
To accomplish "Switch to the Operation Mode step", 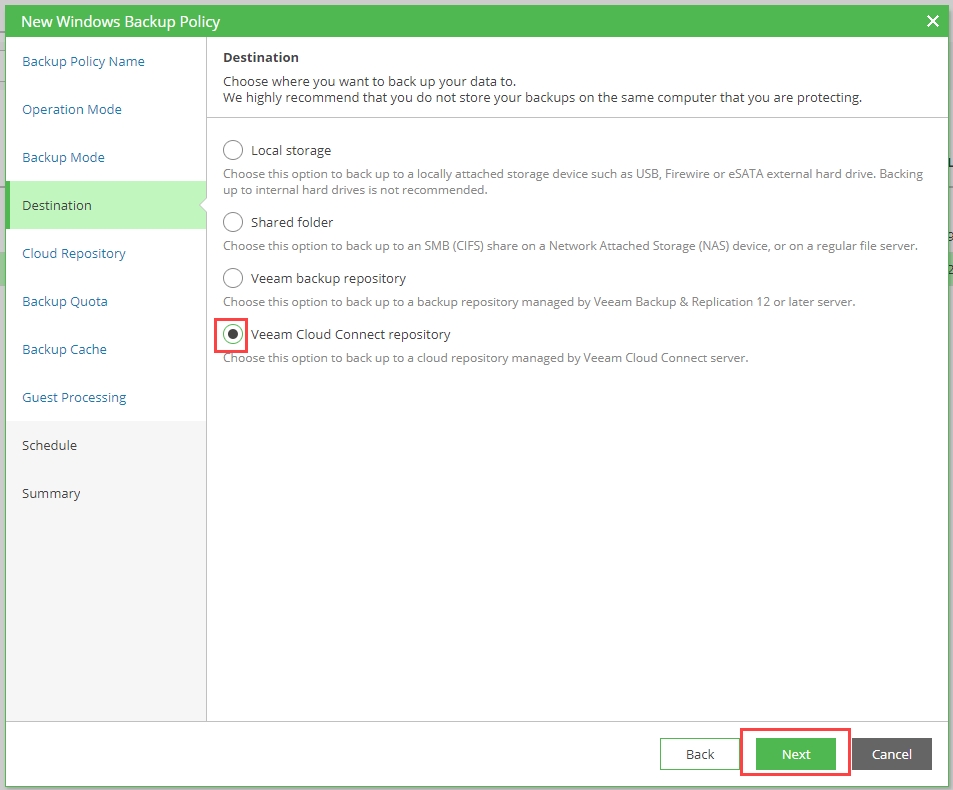I will click(72, 109).
